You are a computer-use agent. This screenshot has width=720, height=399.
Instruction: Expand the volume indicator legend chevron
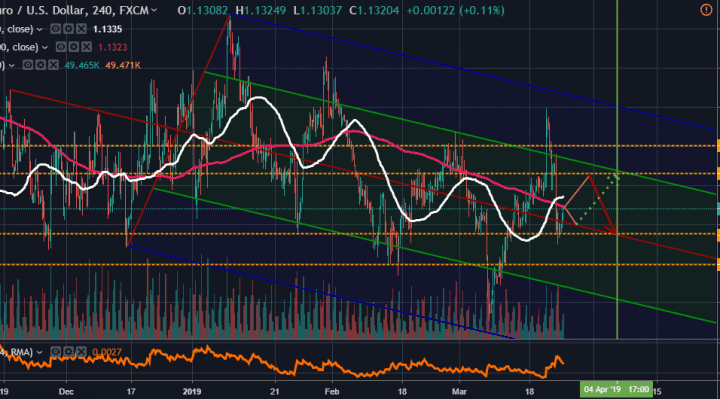coord(12,66)
